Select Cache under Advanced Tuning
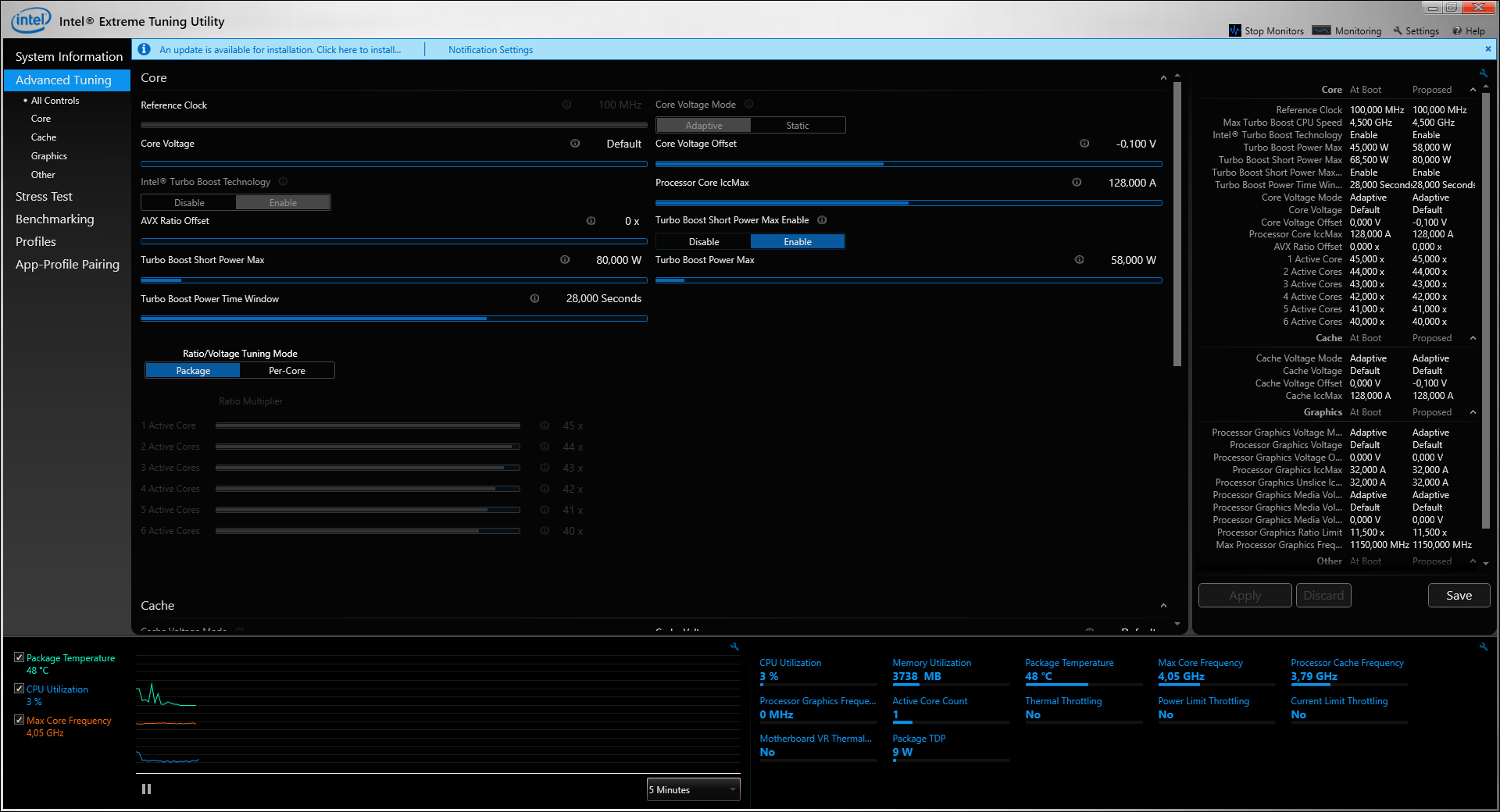 pyautogui.click(x=44, y=137)
